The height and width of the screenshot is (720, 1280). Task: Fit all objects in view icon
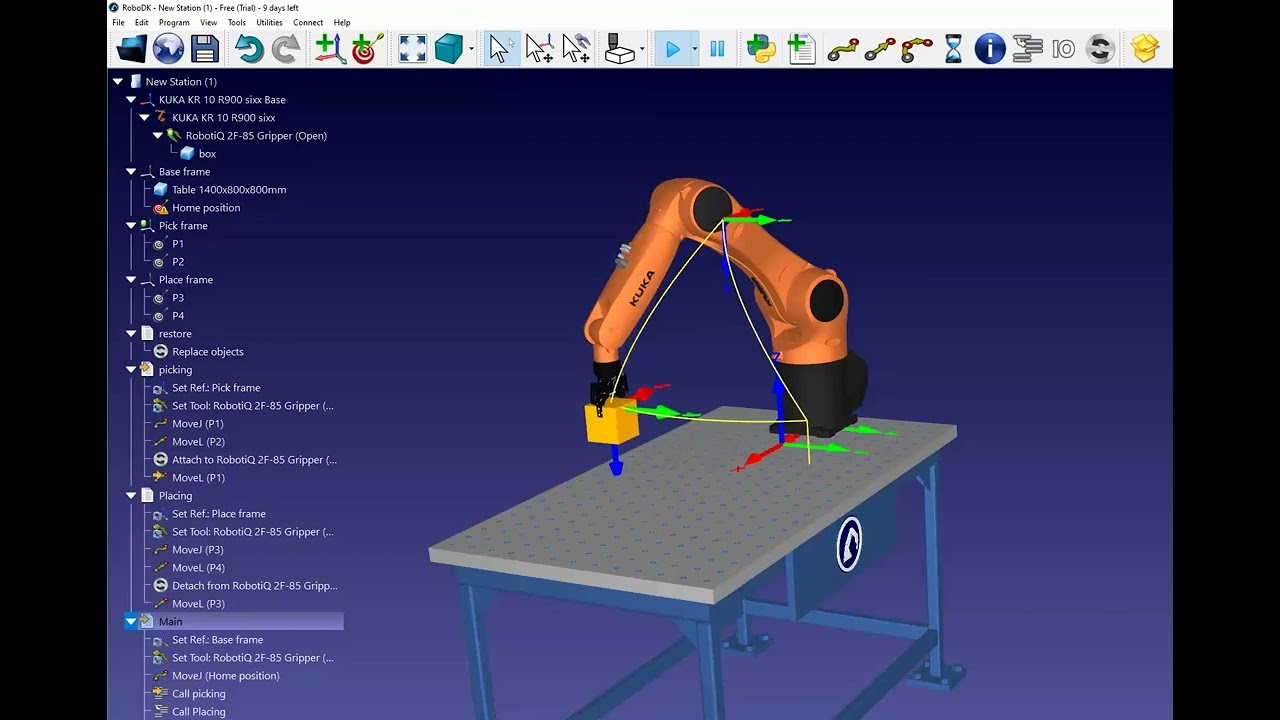click(x=412, y=48)
